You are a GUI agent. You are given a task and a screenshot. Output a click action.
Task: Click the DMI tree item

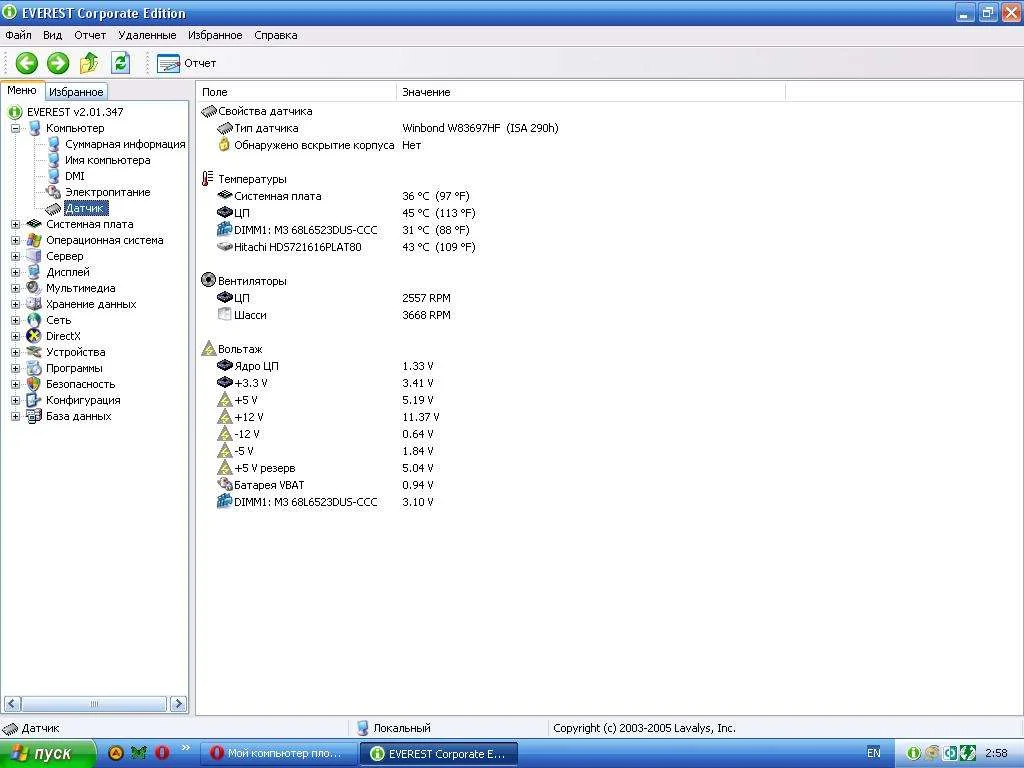pos(74,176)
